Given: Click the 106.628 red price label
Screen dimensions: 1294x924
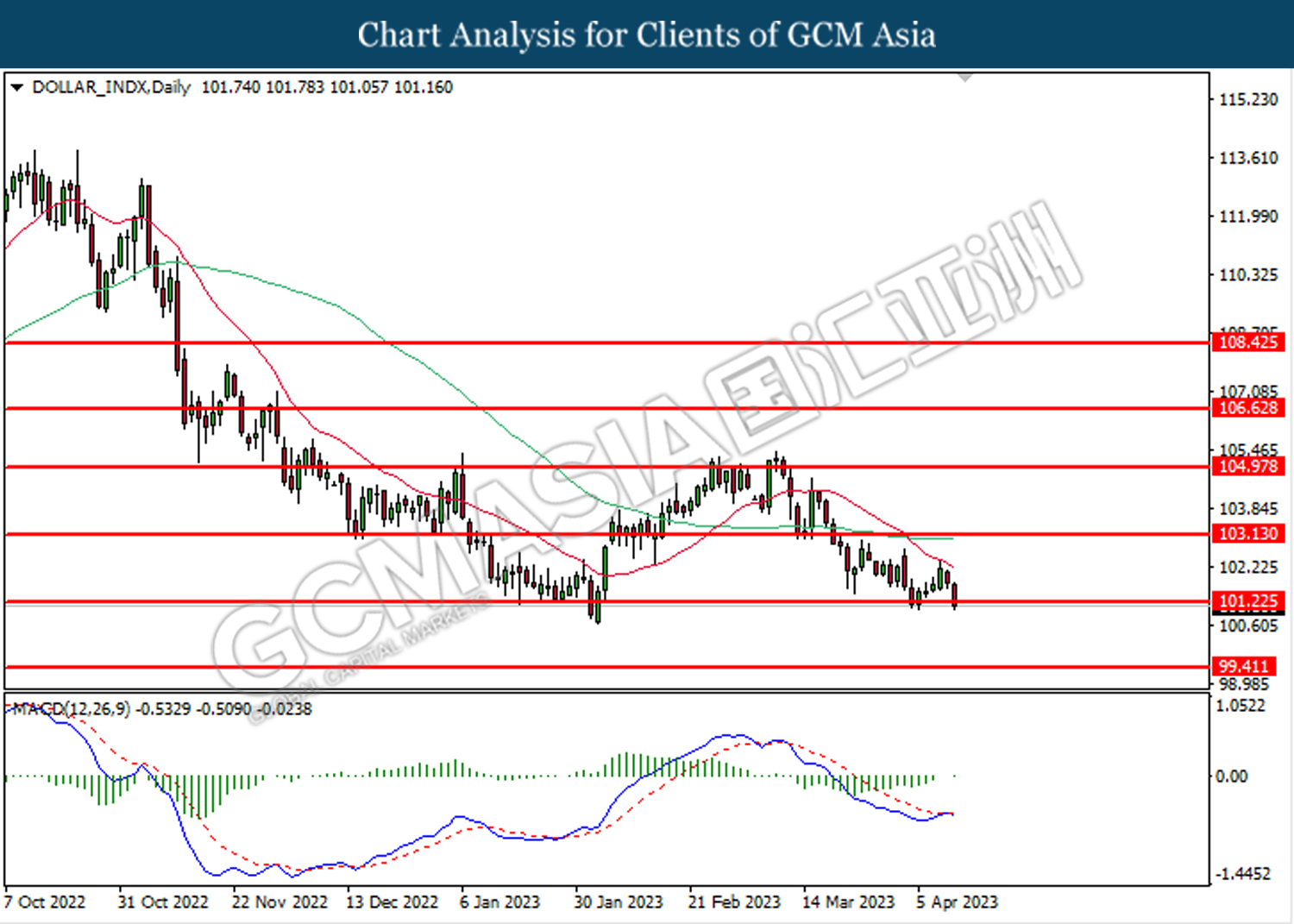Looking at the screenshot, I should point(1248,408).
